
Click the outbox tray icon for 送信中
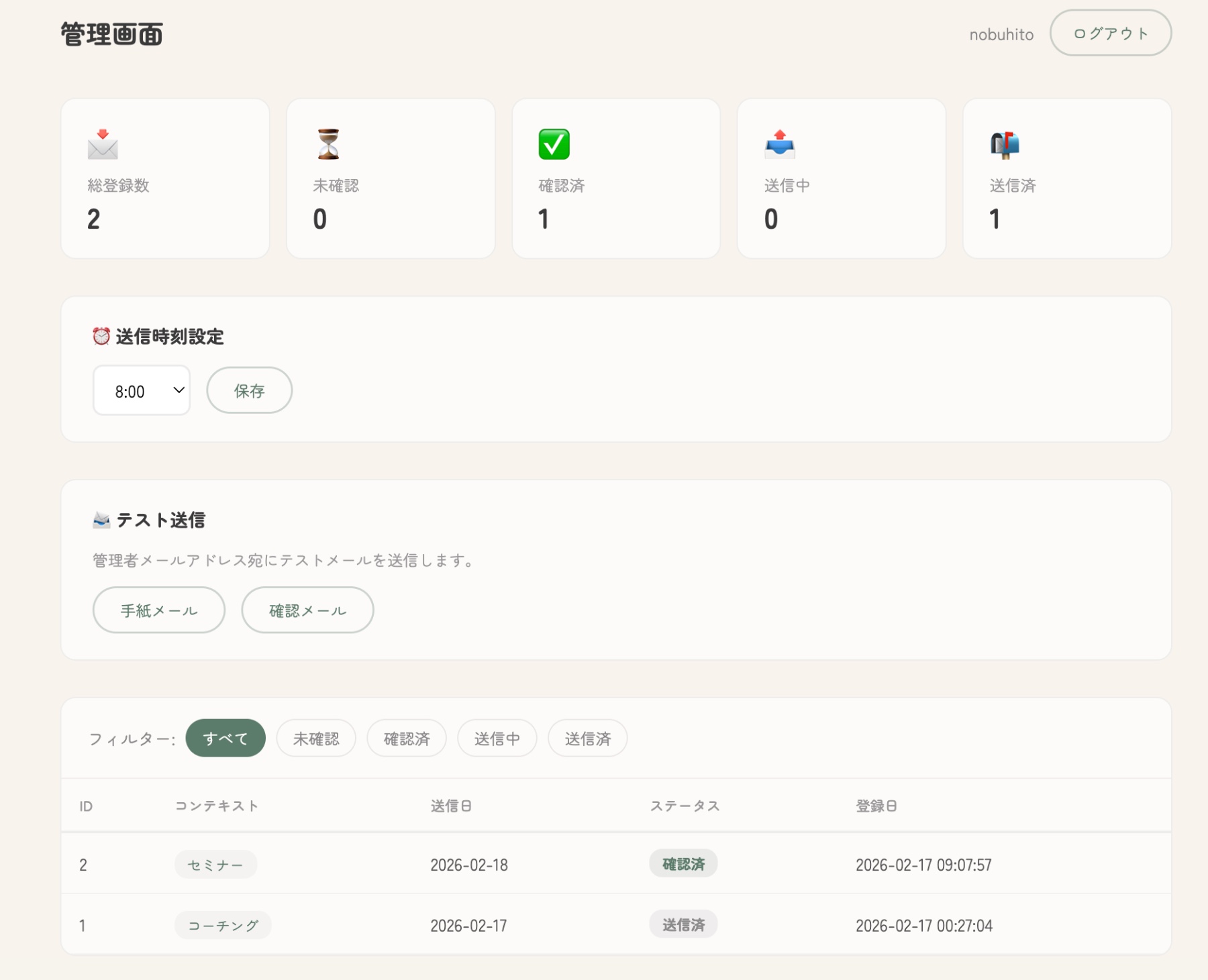click(779, 144)
